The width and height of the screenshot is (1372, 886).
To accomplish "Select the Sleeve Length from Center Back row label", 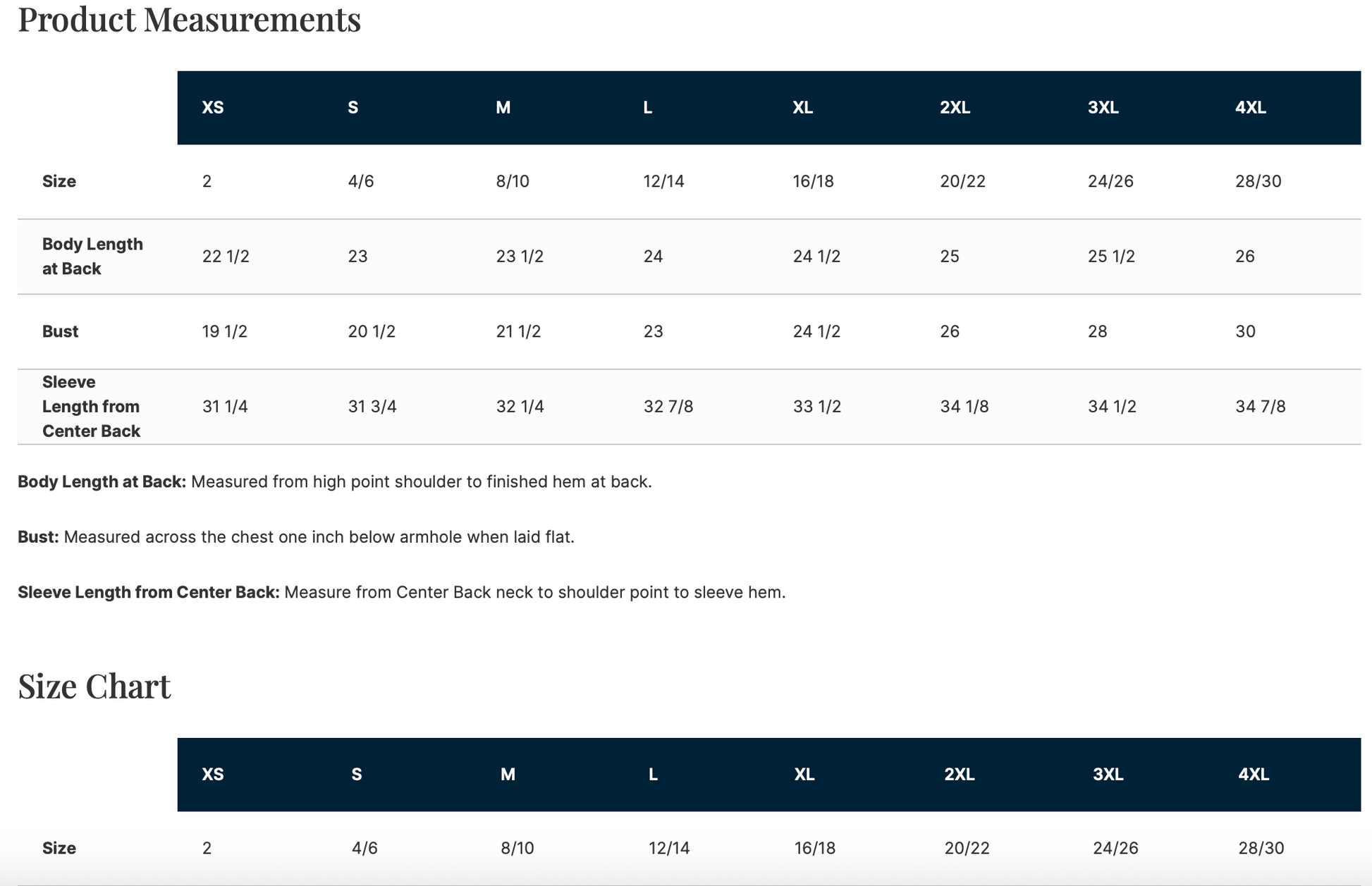I will 91,407.
